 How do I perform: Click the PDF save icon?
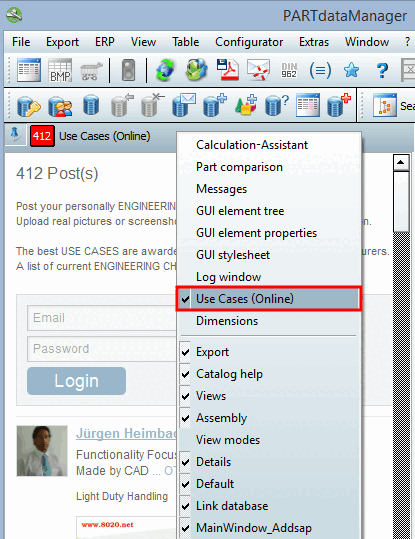(x=228, y=70)
